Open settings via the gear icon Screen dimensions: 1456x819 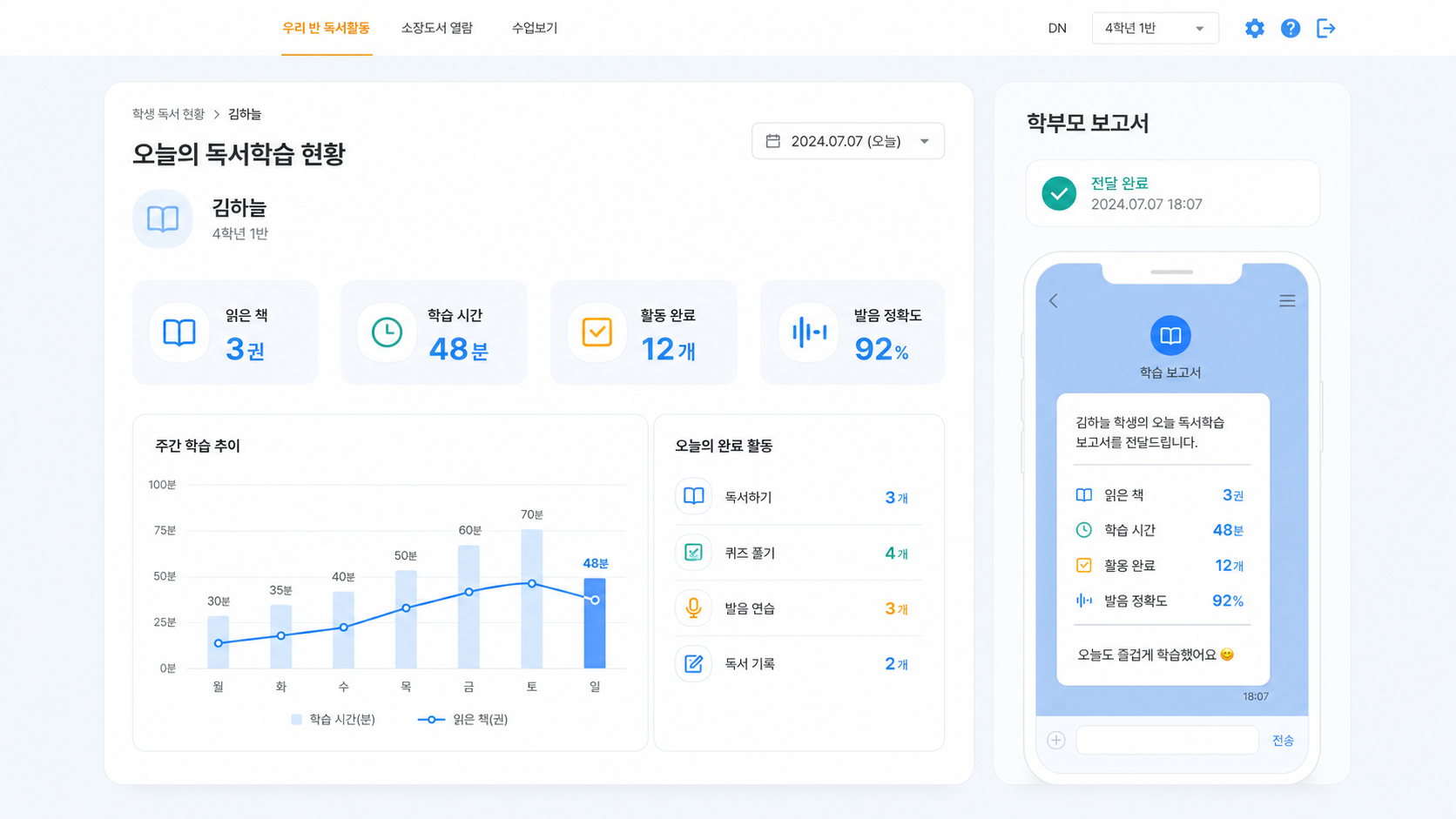tap(1254, 29)
